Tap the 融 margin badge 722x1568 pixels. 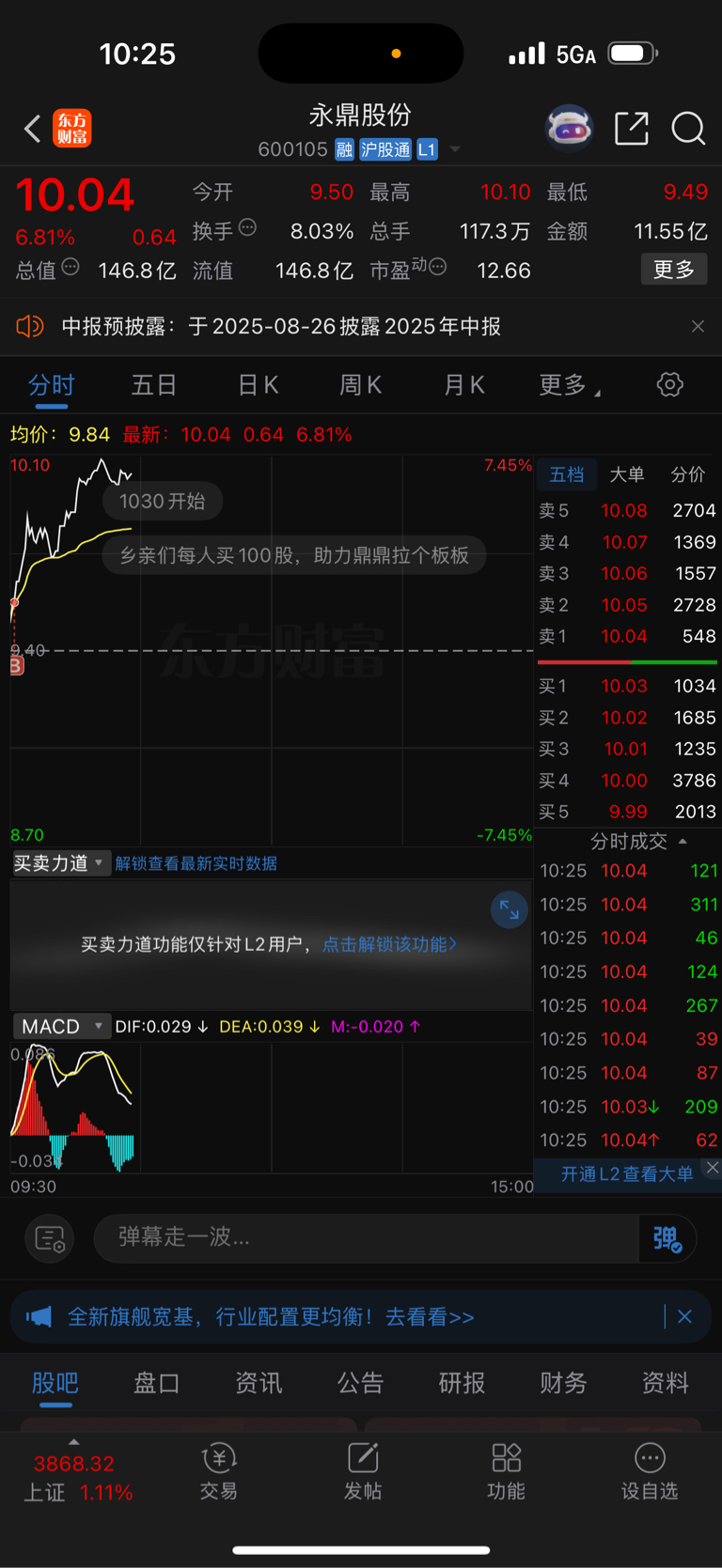pyautogui.click(x=344, y=149)
